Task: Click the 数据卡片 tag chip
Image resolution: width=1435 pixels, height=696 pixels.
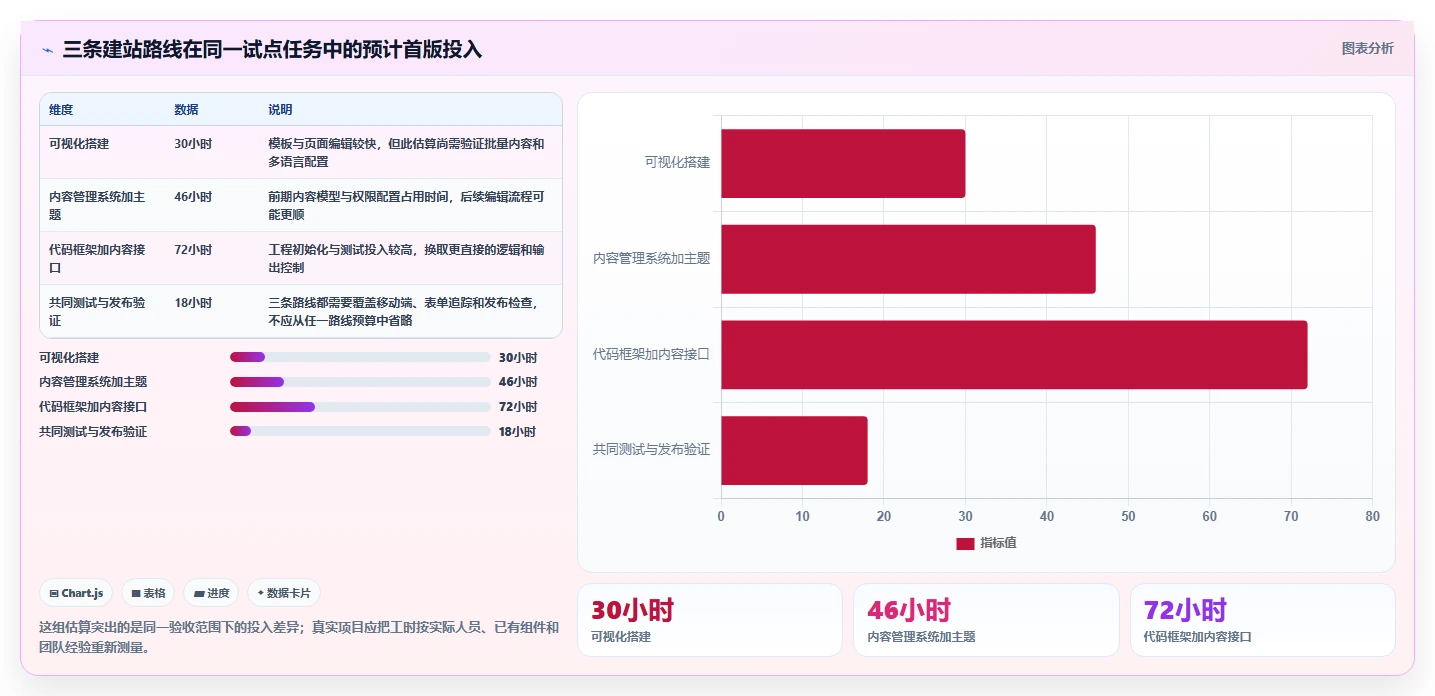Action: click(284, 593)
